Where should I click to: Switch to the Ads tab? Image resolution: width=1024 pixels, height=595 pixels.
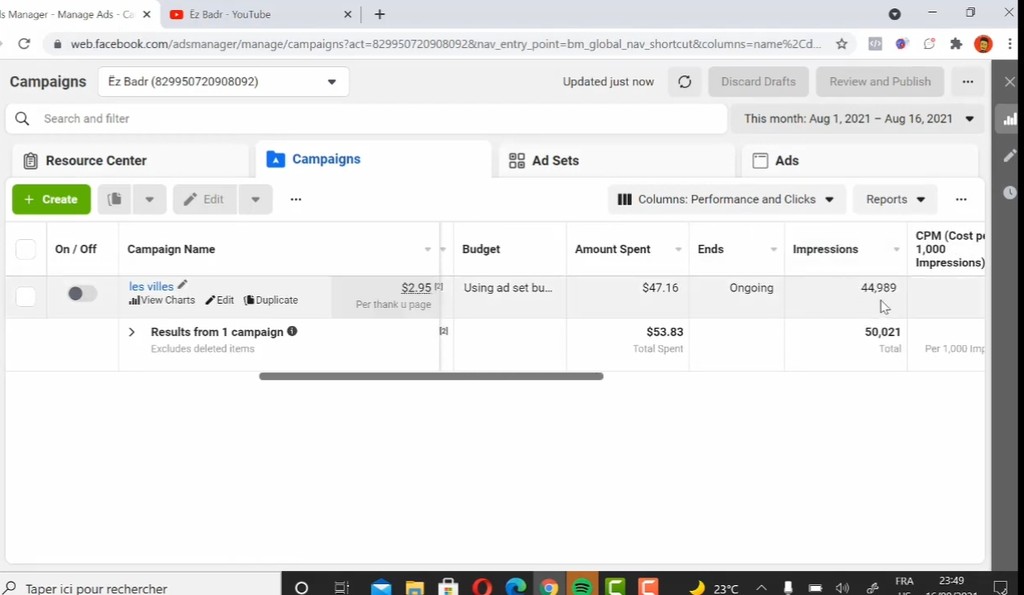coord(859,161)
